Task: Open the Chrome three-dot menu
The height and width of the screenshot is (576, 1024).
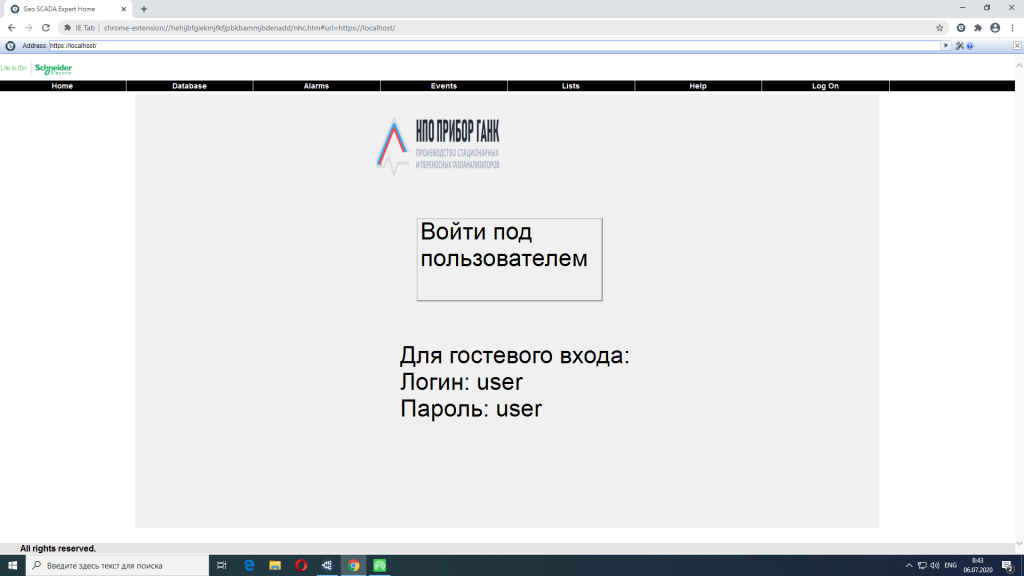Action: (x=1012, y=28)
